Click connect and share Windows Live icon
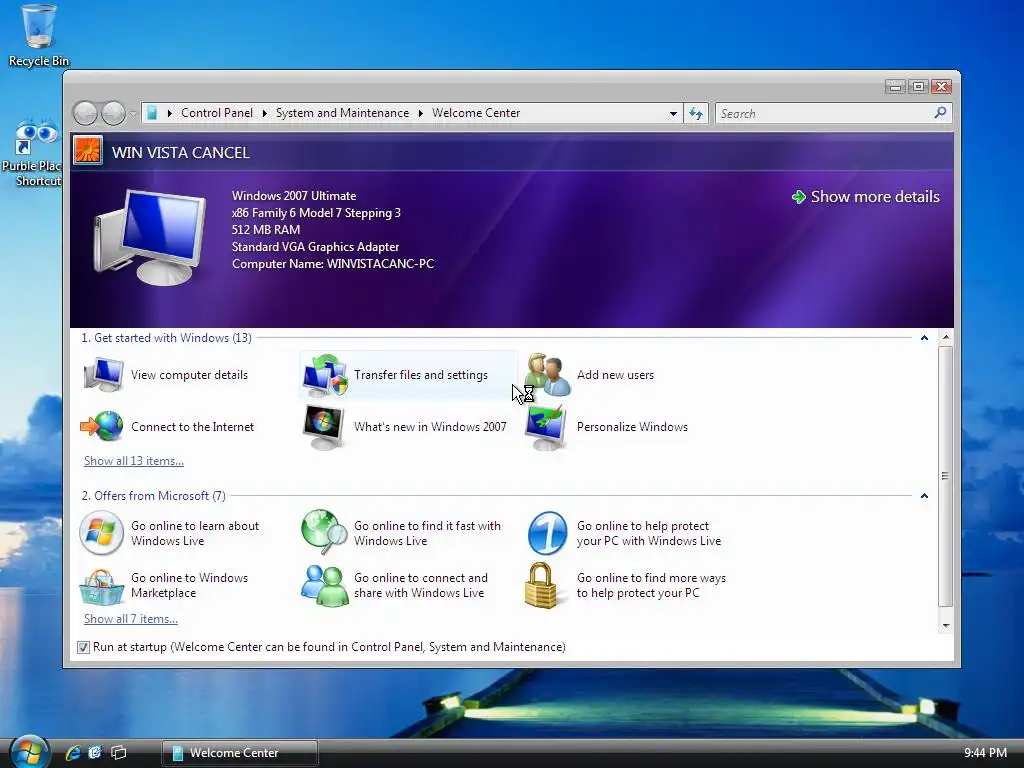The width and height of the screenshot is (1024, 768). (325, 586)
